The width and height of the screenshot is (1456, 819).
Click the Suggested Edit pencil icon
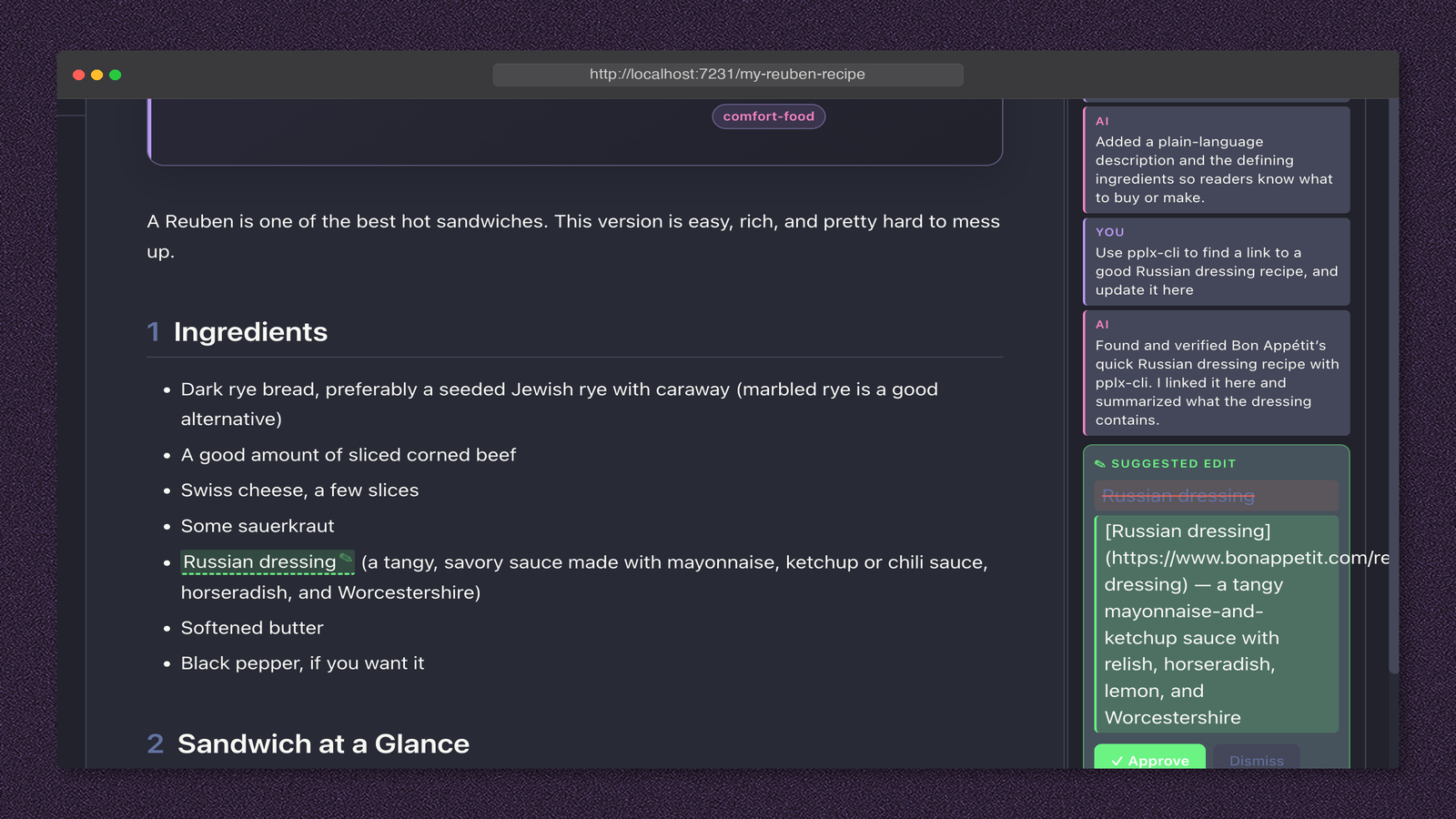[x=1100, y=464]
